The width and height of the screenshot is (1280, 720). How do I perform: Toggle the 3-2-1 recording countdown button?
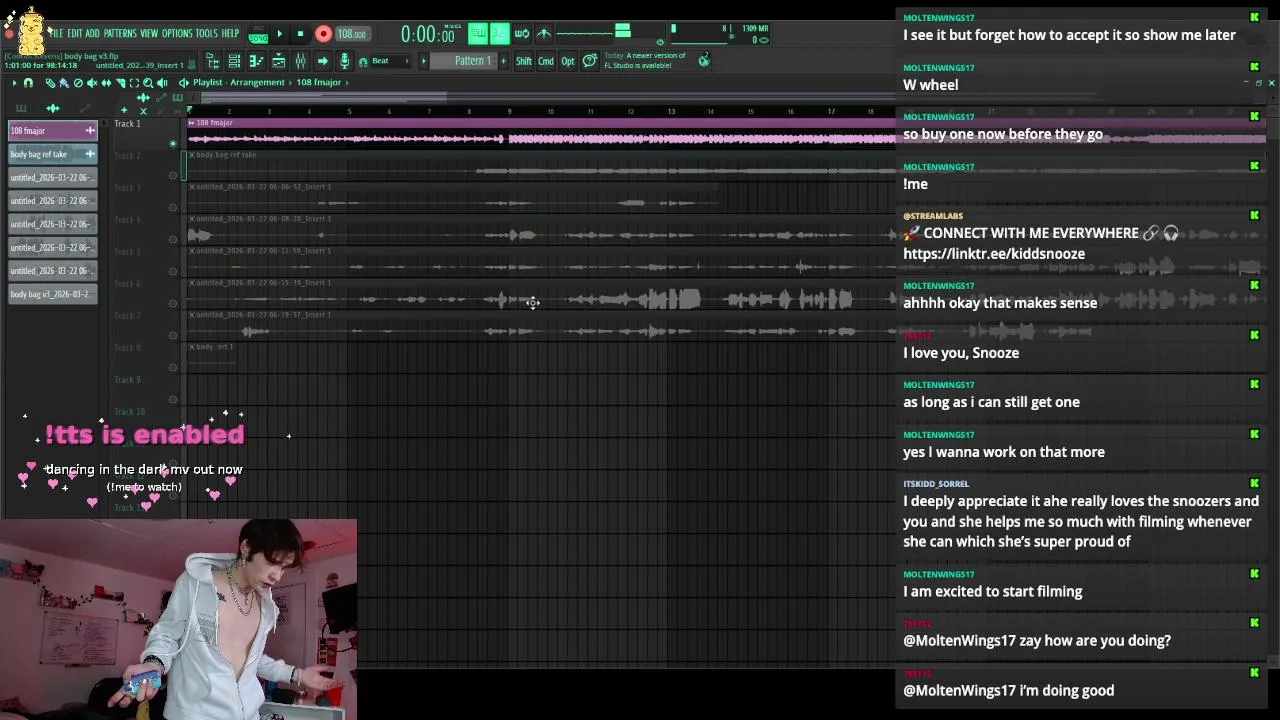tap(500, 34)
